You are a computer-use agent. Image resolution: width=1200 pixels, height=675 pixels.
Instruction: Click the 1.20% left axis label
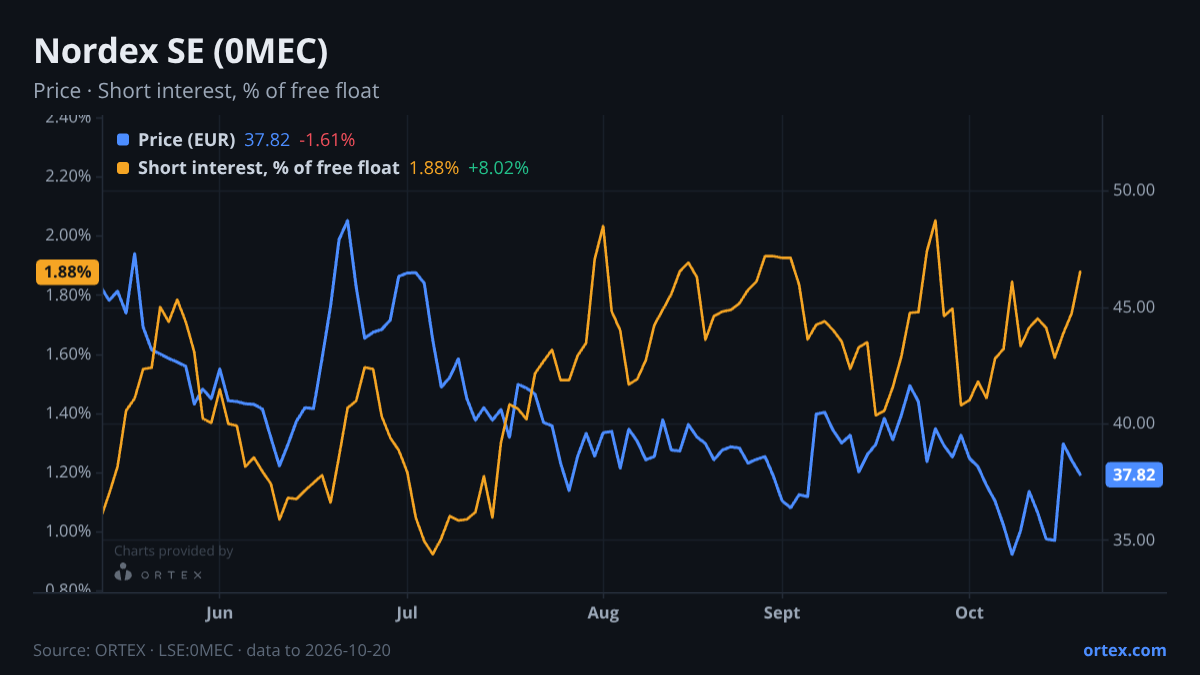coord(68,472)
